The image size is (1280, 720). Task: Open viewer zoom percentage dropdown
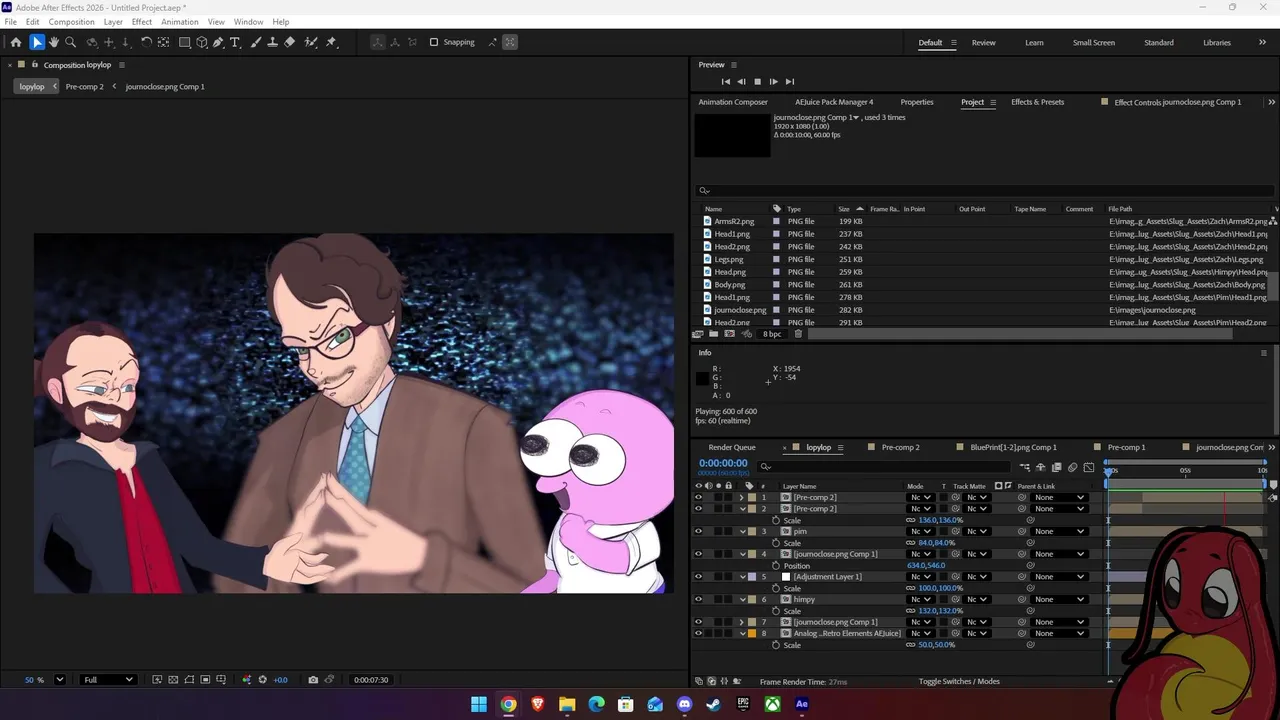(x=59, y=680)
